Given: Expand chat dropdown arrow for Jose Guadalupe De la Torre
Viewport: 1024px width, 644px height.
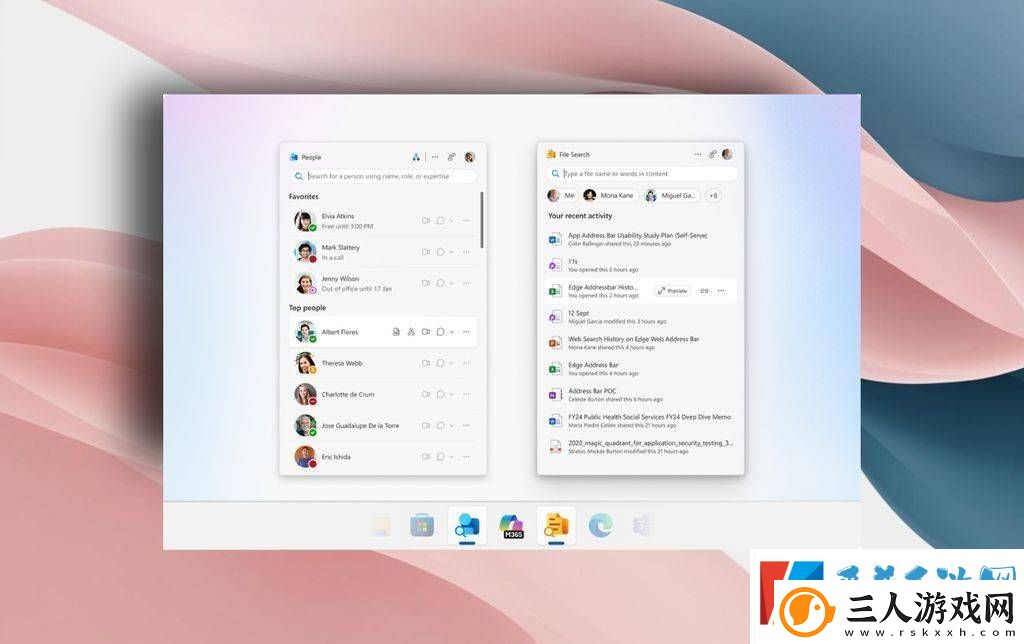Looking at the screenshot, I should 451,425.
